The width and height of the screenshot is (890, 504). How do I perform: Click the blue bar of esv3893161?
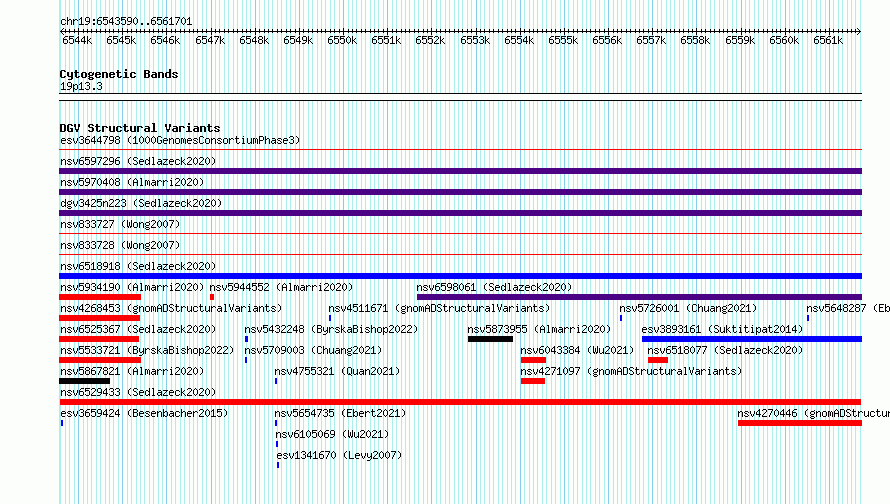click(x=752, y=339)
